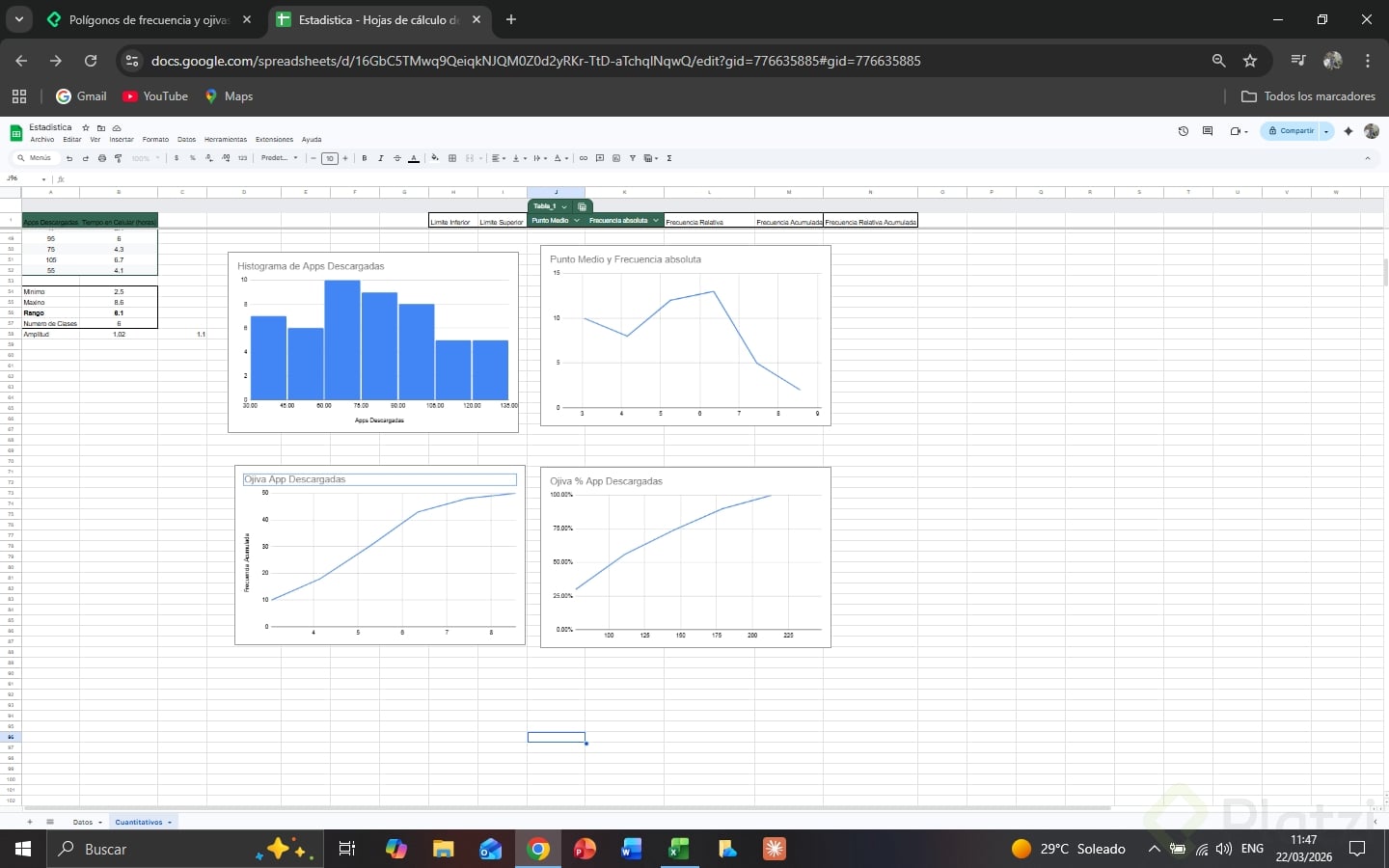Open the comments history icon
The width and height of the screenshot is (1389, 868).
point(1208,131)
